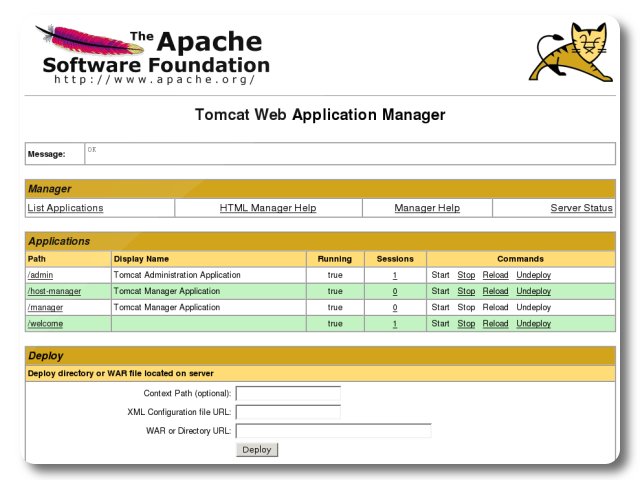The width and height of the screenshot is (640, 480).
Task: Undeploy the /admin application
Action: pos(533,275)
